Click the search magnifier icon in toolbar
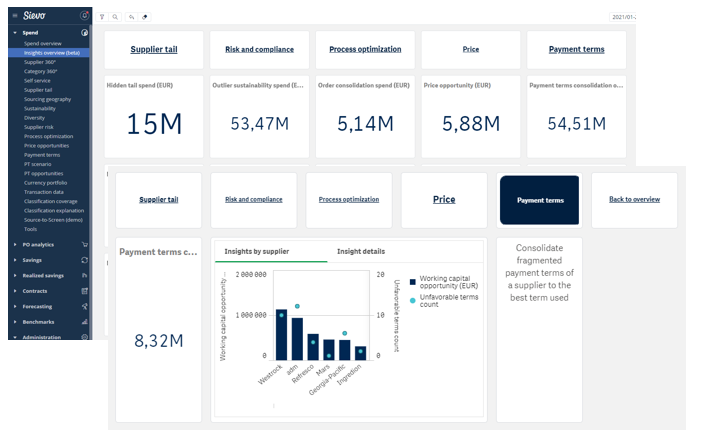Image resolution: width=702 pixels, height=430 pixels. coord(115,17)
